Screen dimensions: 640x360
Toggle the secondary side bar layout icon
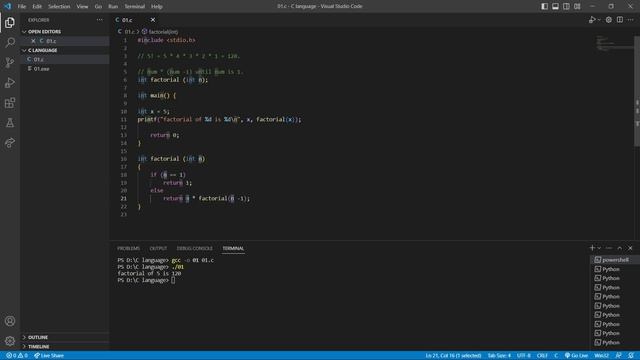[x=567, y=7]
